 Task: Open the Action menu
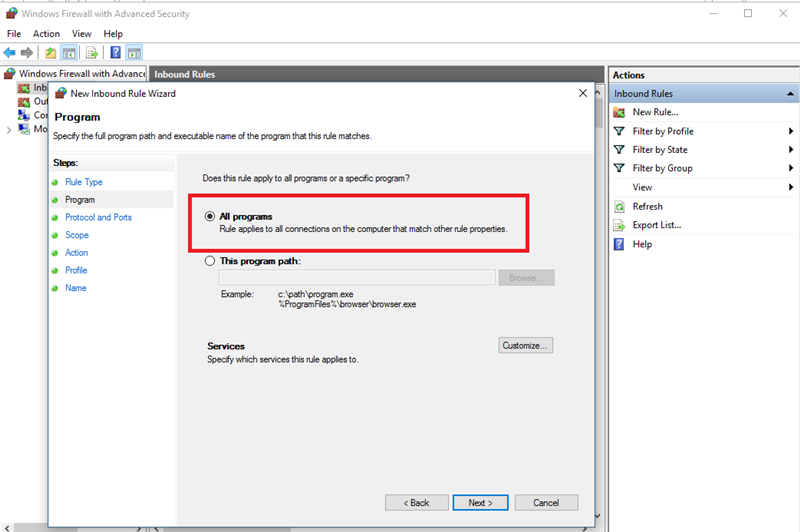click(46, 34)
